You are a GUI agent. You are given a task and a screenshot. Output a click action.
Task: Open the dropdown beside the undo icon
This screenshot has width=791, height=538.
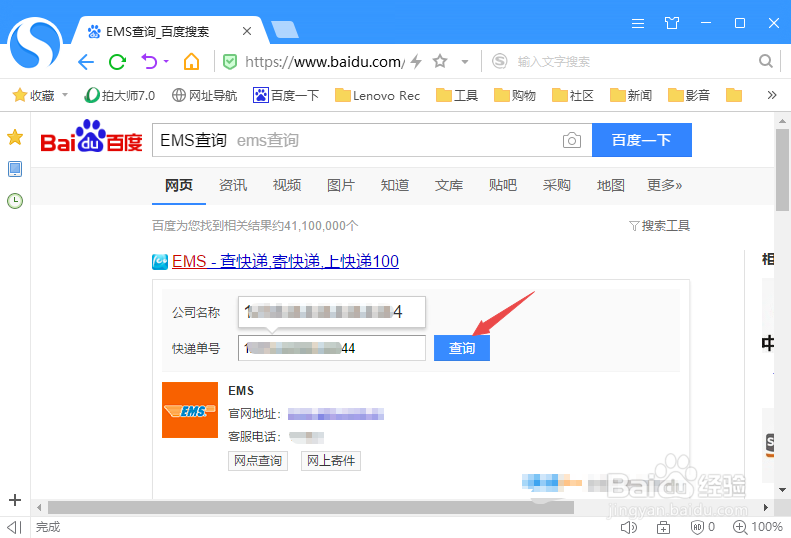pyautogui.click(x=166, y=62)
